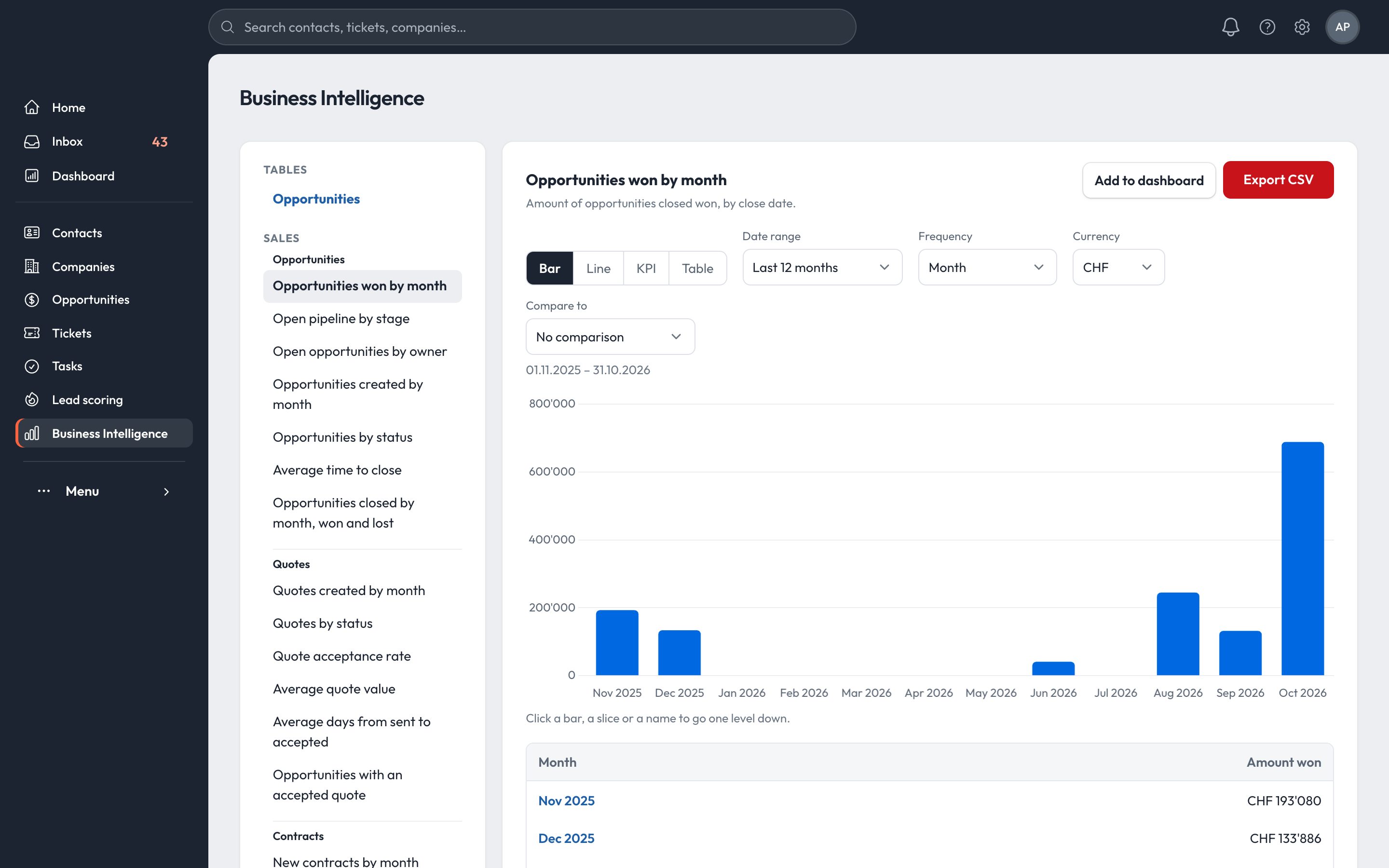Click Export CSV button
The width and height of the screenshot is (1389, 868).
click(1278, 180)
